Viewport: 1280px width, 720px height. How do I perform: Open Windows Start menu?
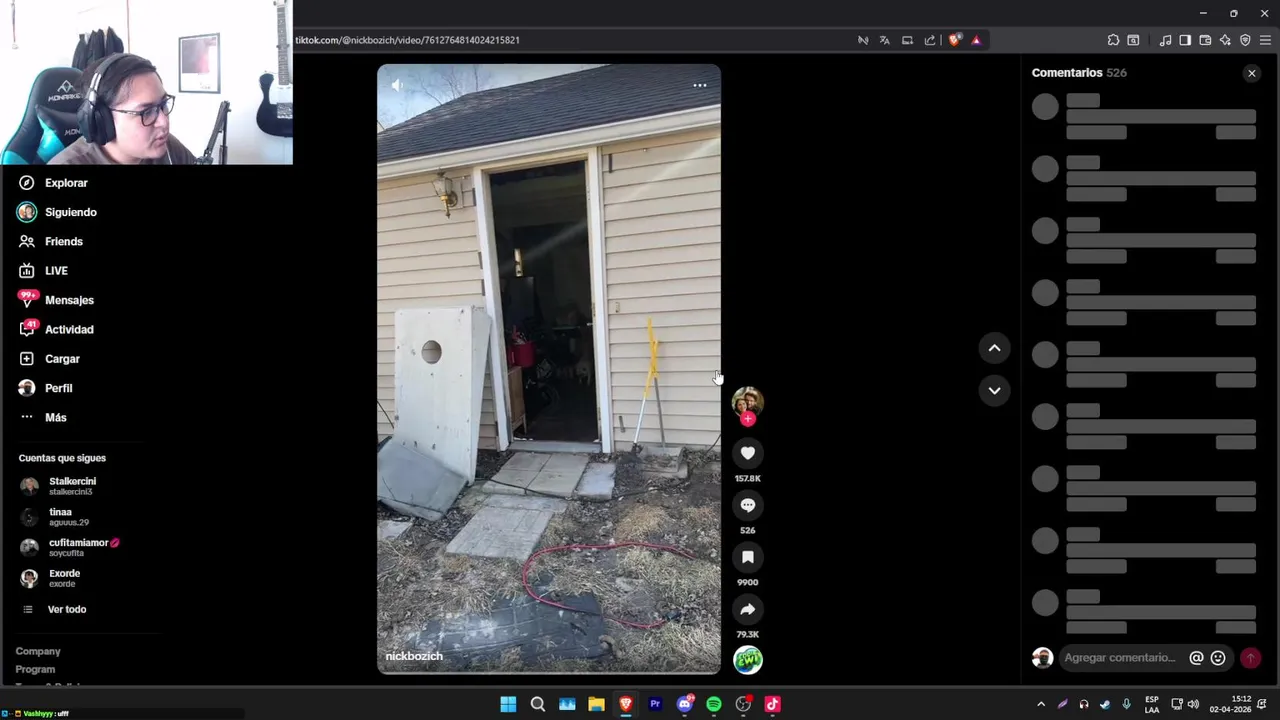point(508,704)
